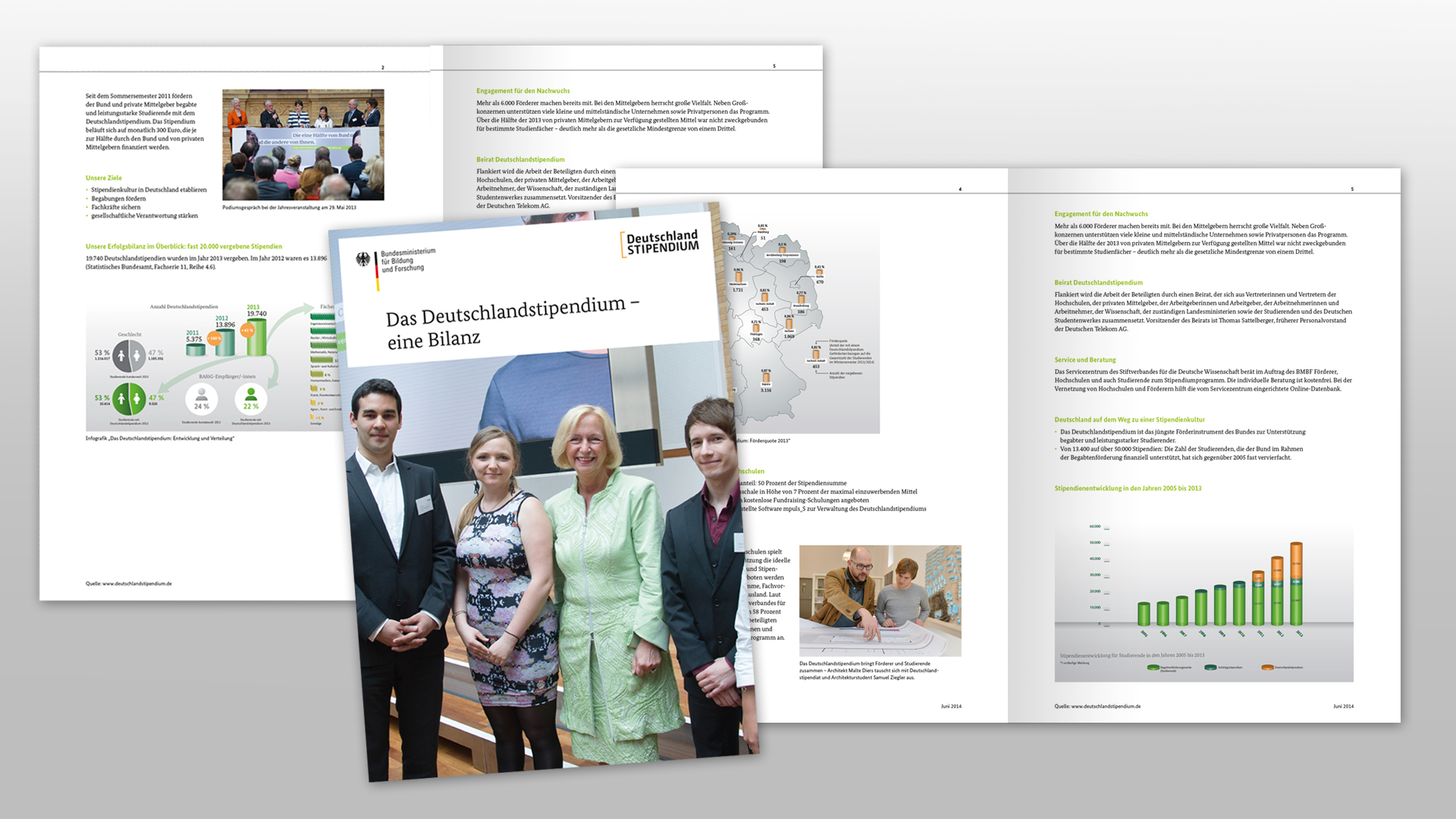1456x819 pixels.
Task: Click page number 4 on the front spread
Action: tap(960, 190)
